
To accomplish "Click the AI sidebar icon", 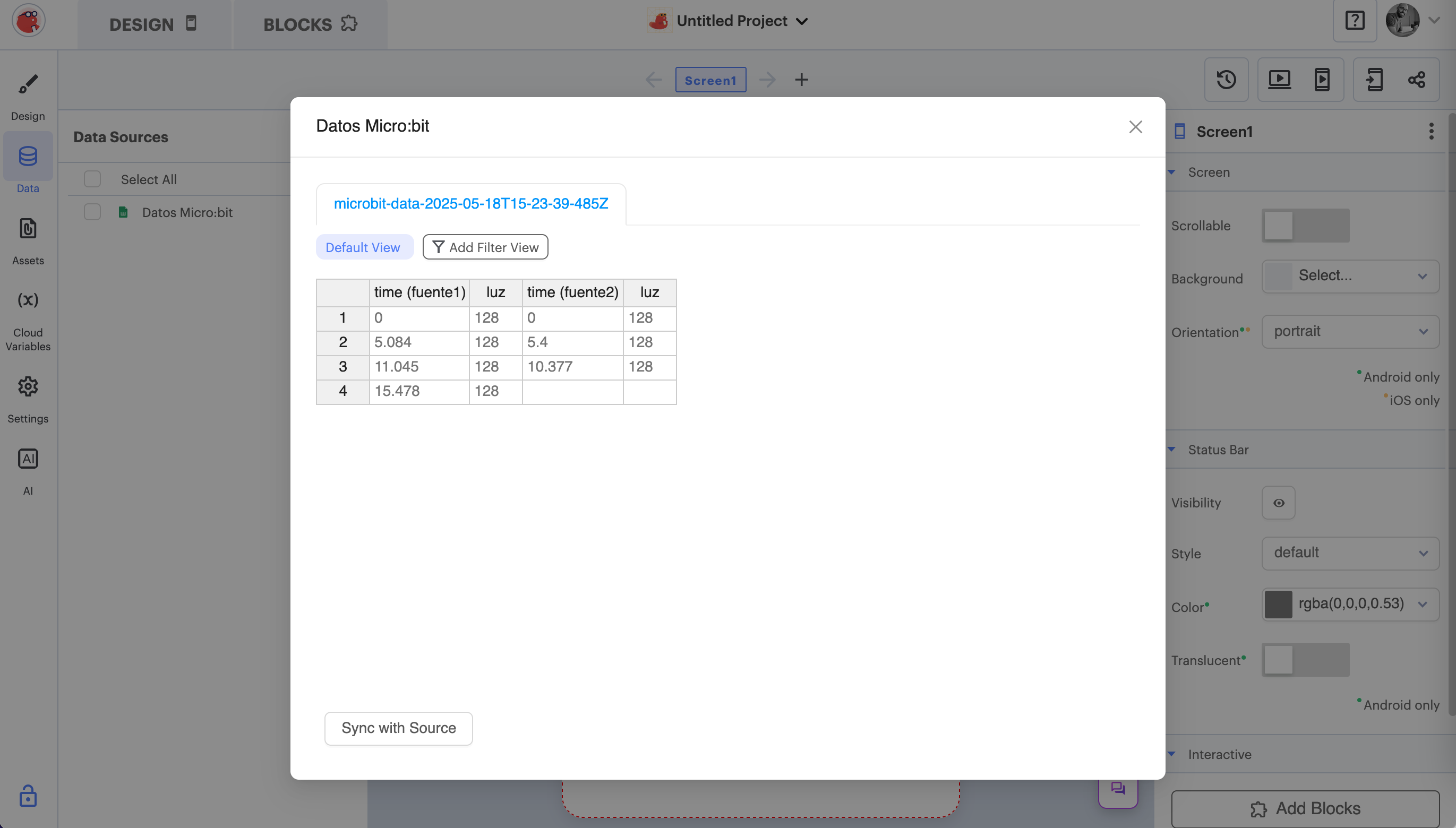I will tap(28, 459).
